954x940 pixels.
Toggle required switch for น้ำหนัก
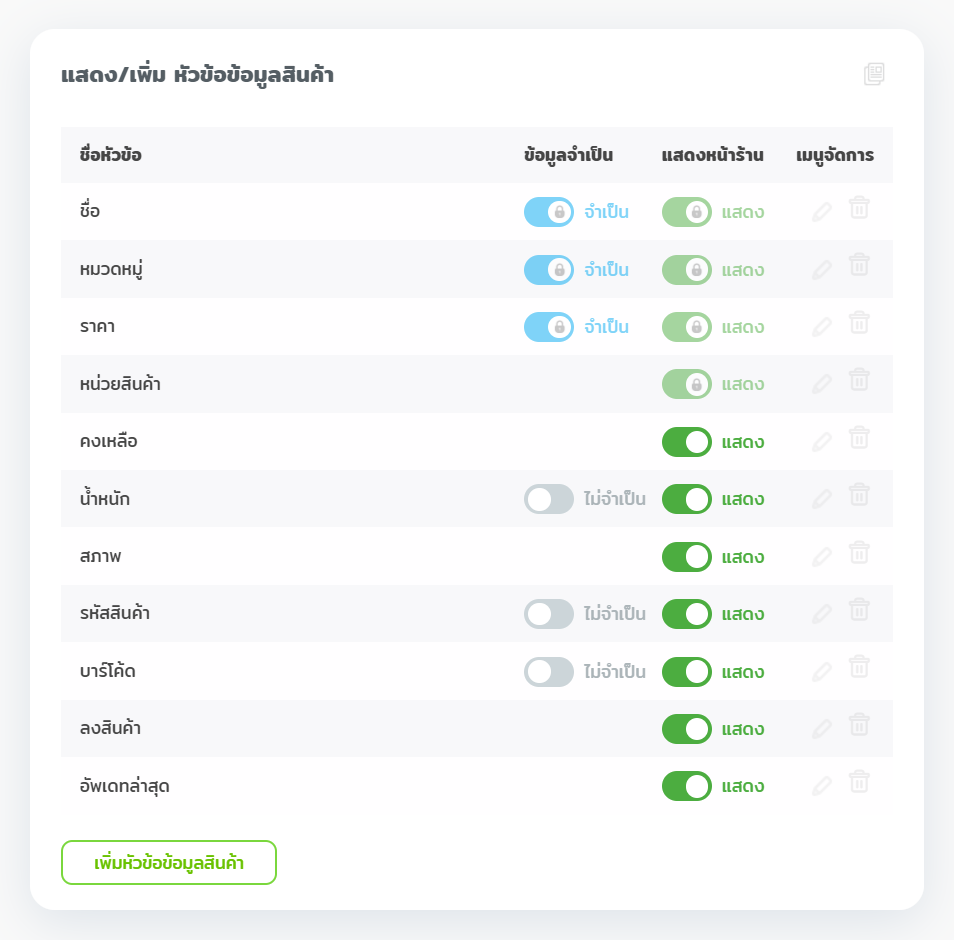549,499
